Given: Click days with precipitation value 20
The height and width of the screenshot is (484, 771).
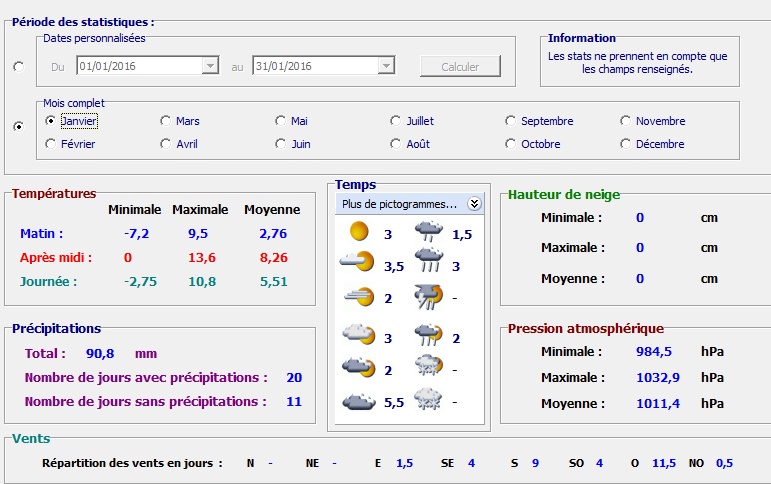Looking at the screenshot, I should (x=294, y=378).
